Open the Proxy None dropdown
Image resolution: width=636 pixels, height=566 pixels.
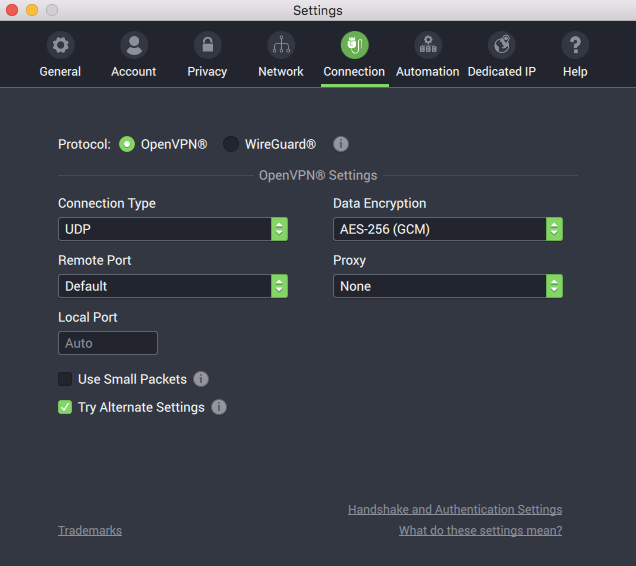pyautogui.click(x=448, y=286)
